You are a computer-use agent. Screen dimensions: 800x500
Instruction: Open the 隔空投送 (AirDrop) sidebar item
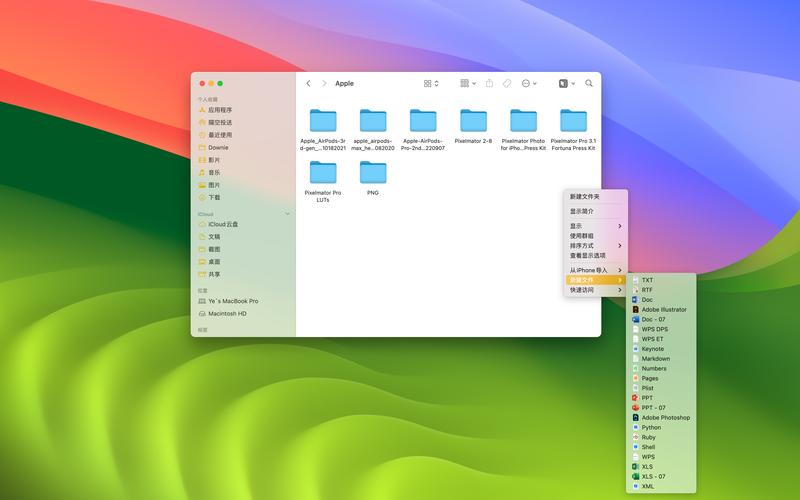click(220, 123)
